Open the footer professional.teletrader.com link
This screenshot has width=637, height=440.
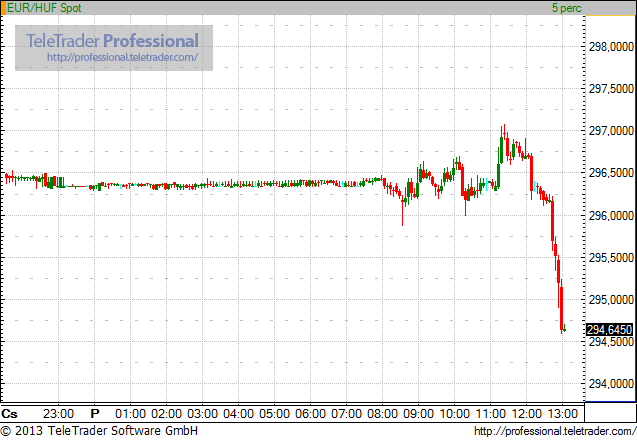(x=555, y=431)
